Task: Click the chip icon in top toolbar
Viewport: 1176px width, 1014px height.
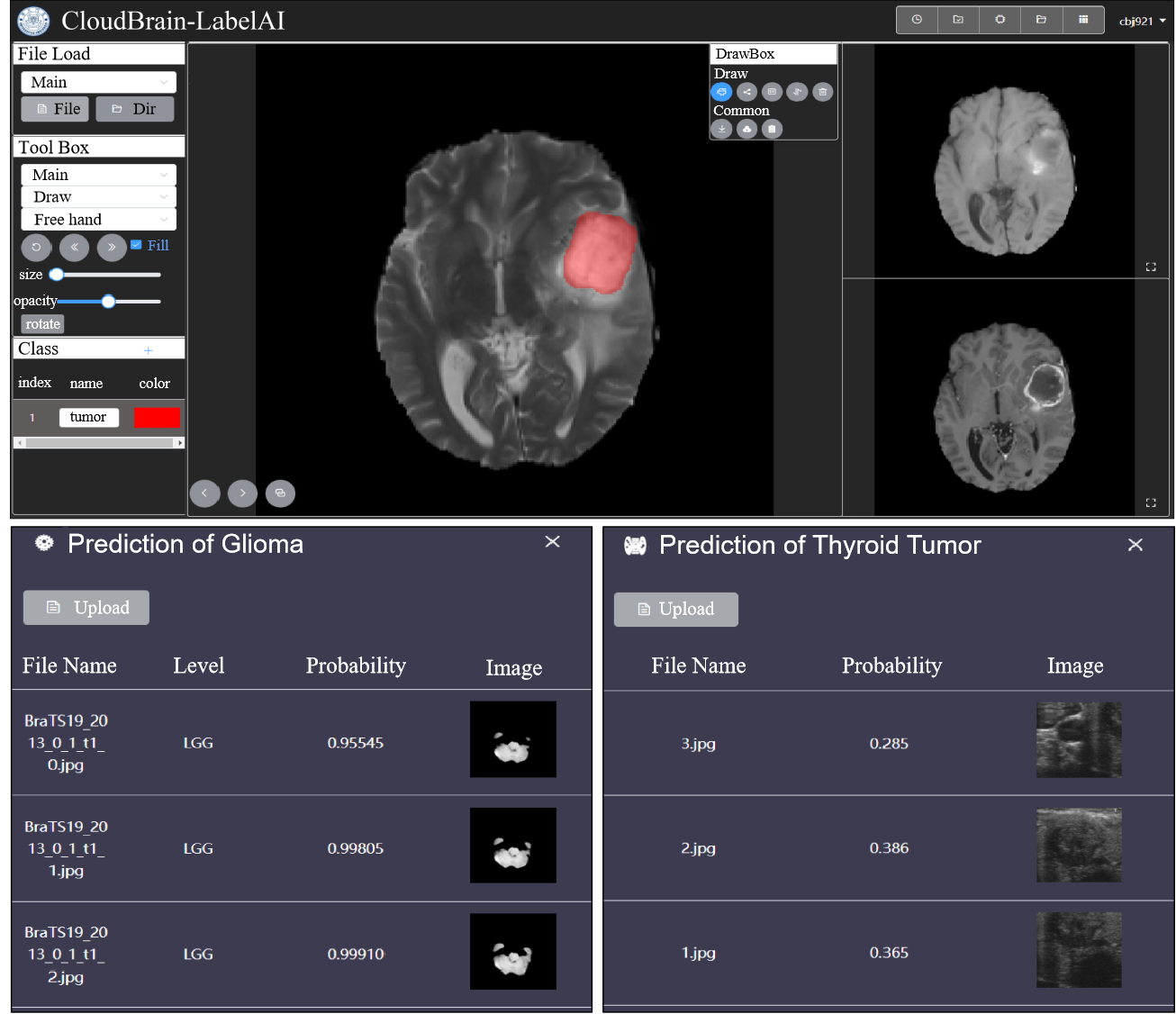Action: pos(1000,20)
